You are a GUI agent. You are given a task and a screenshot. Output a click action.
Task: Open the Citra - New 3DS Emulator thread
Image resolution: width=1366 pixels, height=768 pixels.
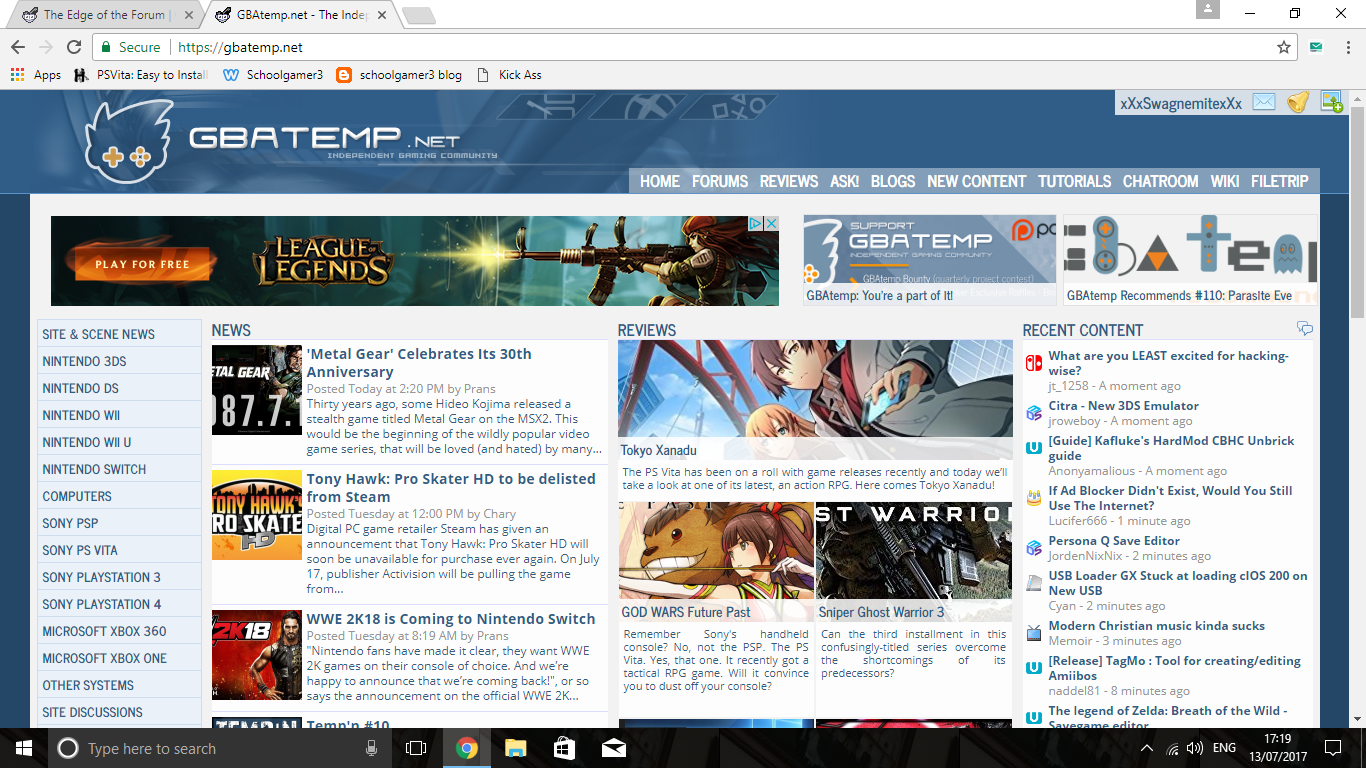pos(1123,405)
